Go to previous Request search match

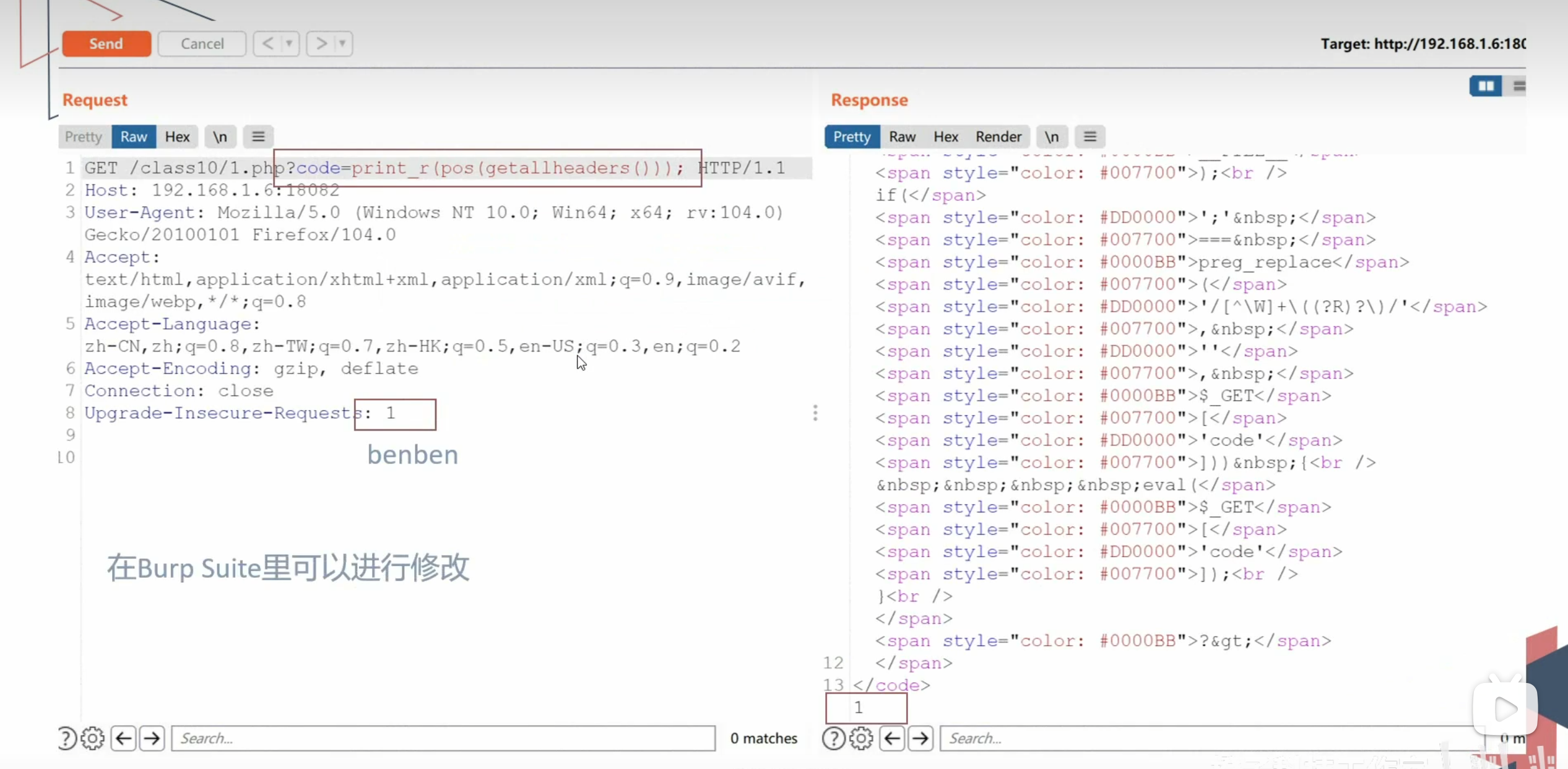[123, 738]
